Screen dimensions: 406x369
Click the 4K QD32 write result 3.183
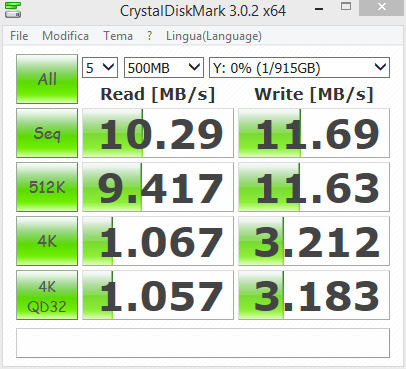point(314,295)
